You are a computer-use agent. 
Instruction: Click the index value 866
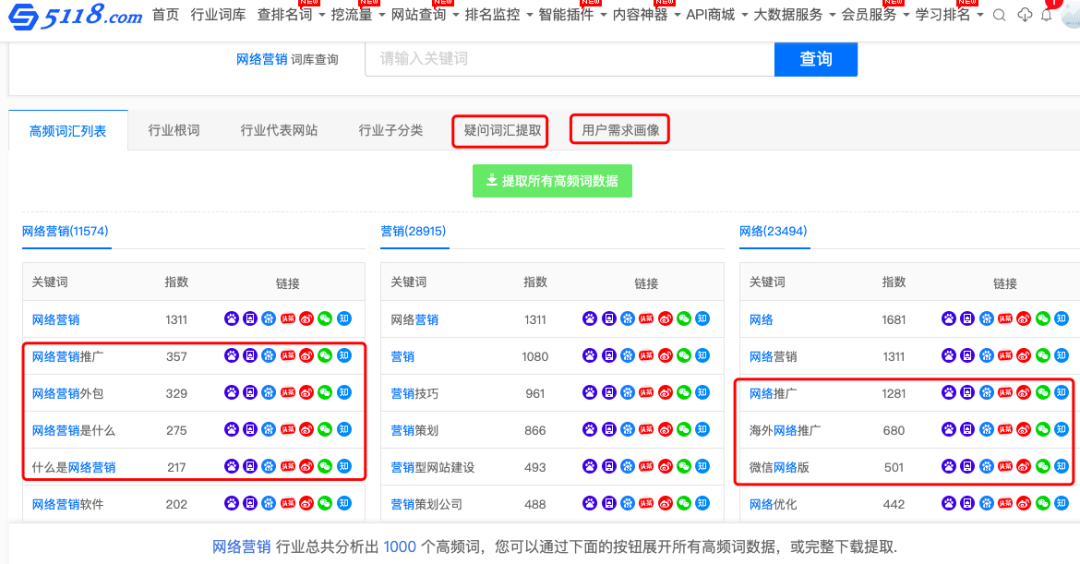[x=535, y=430]
